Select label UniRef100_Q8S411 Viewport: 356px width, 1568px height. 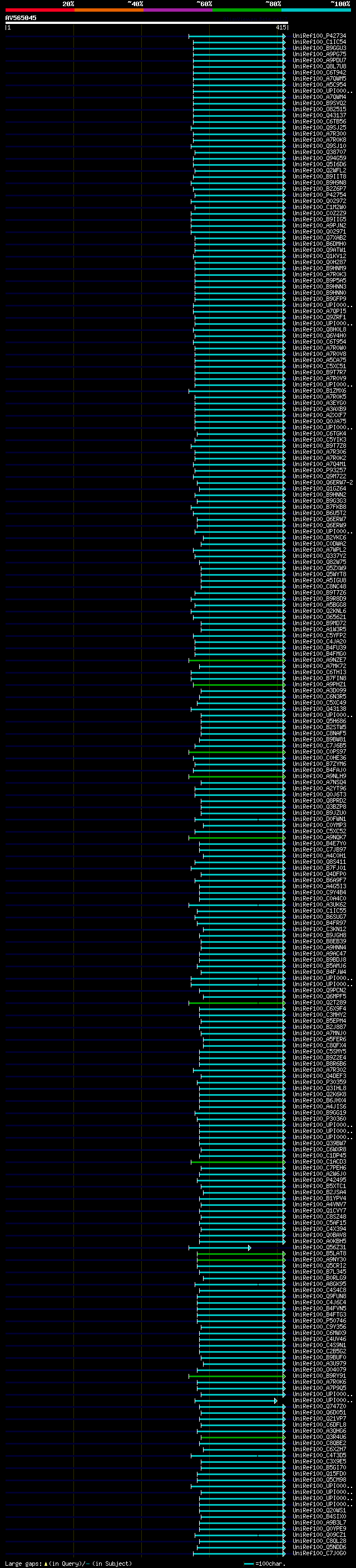click(x=319, y=863)
